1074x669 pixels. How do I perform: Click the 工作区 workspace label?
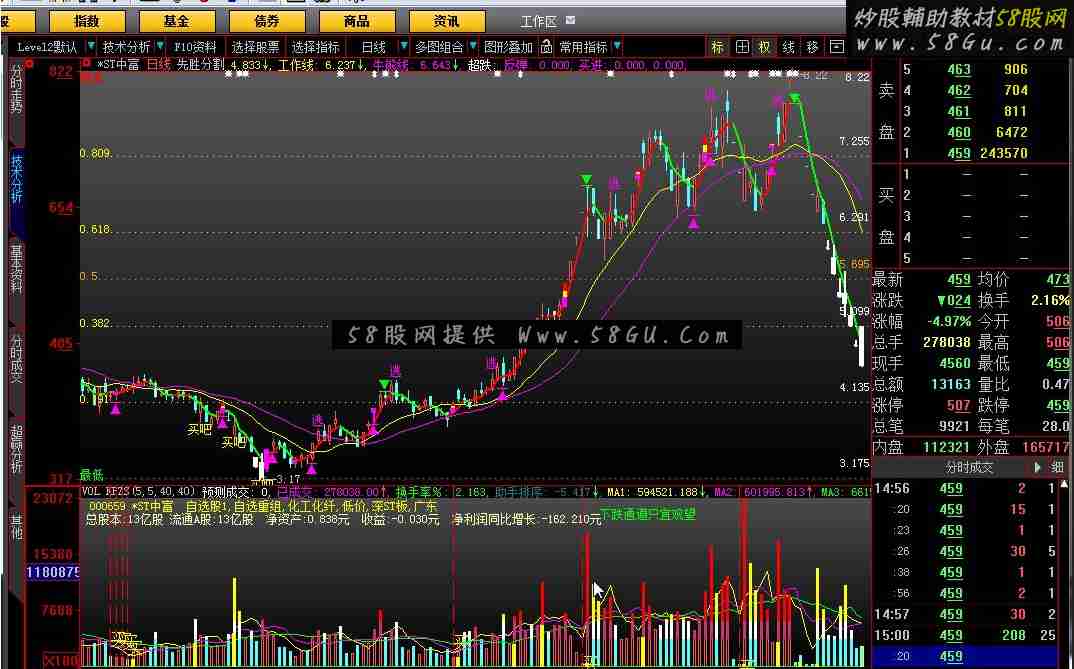click(x=539, y=22)
